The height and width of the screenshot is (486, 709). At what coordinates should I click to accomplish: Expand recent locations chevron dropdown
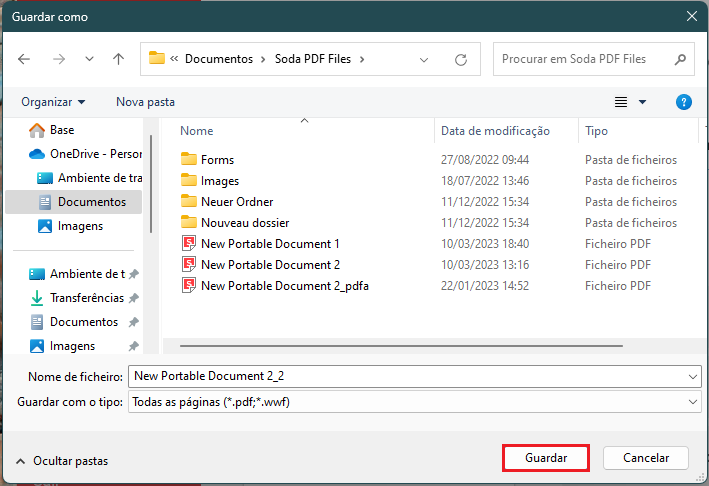point(90,59)
